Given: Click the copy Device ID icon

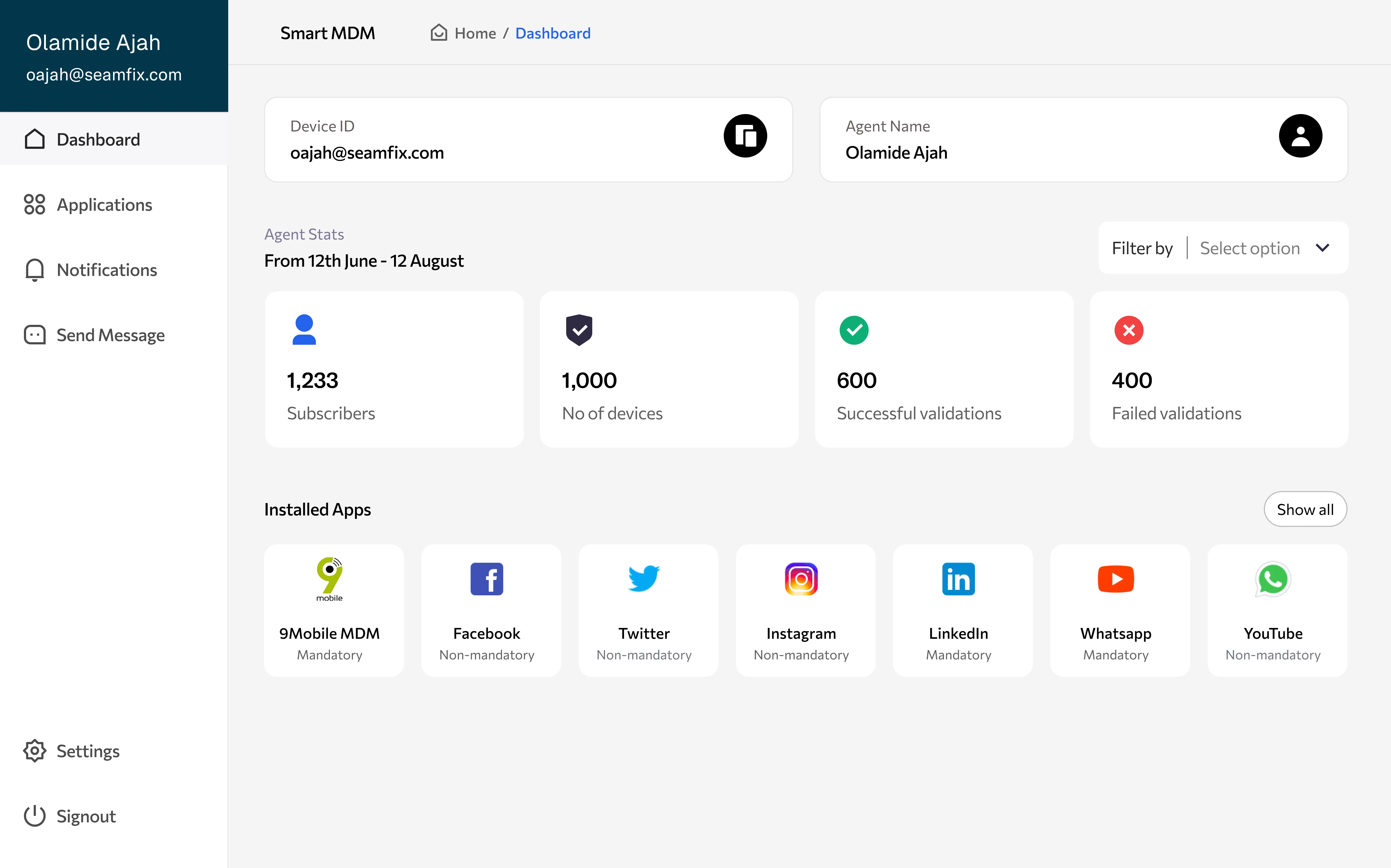Looking at the screenshot, I should pos(745,136).
